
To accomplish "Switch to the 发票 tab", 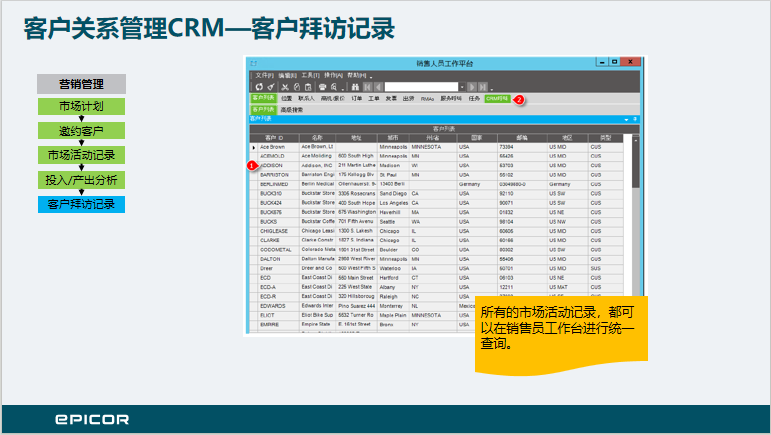I will tap(391, 99).
